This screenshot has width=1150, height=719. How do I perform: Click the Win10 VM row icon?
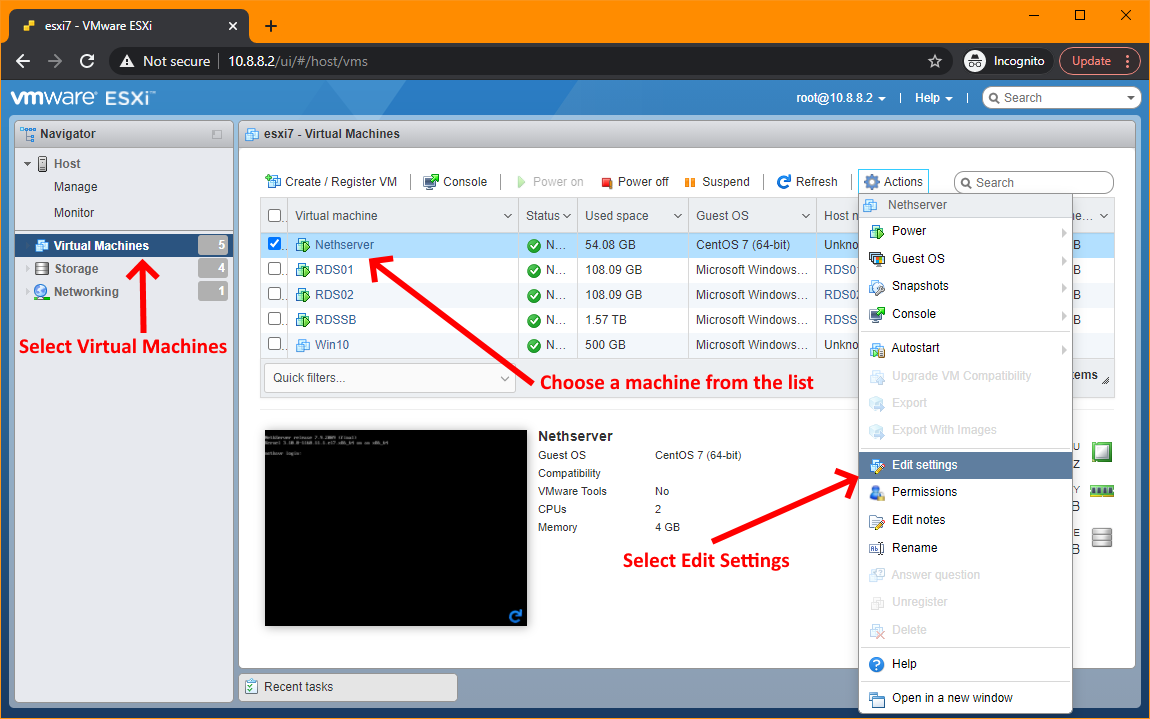click(x=303, y=345)
